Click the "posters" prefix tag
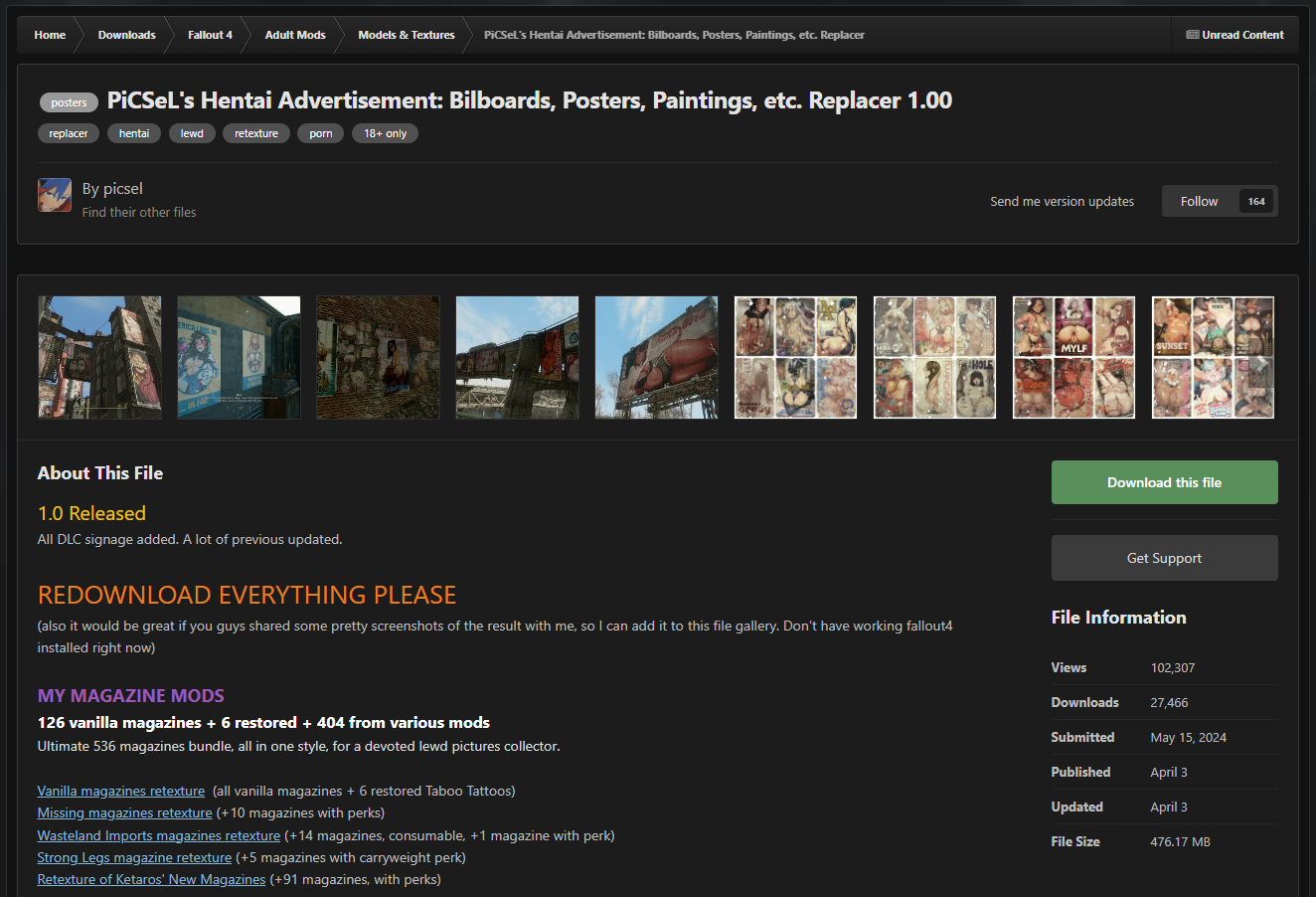This screenshot has height=897, width=1316. (x=69, y=102)
